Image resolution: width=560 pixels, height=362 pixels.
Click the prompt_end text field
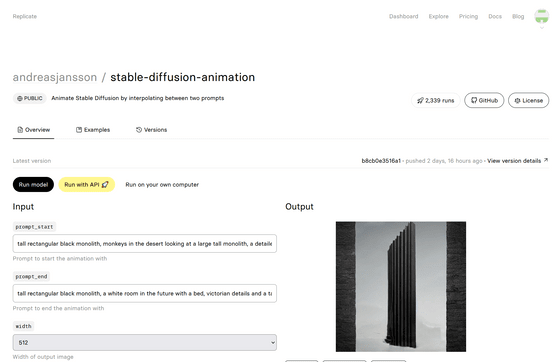[x=145, y=293]
